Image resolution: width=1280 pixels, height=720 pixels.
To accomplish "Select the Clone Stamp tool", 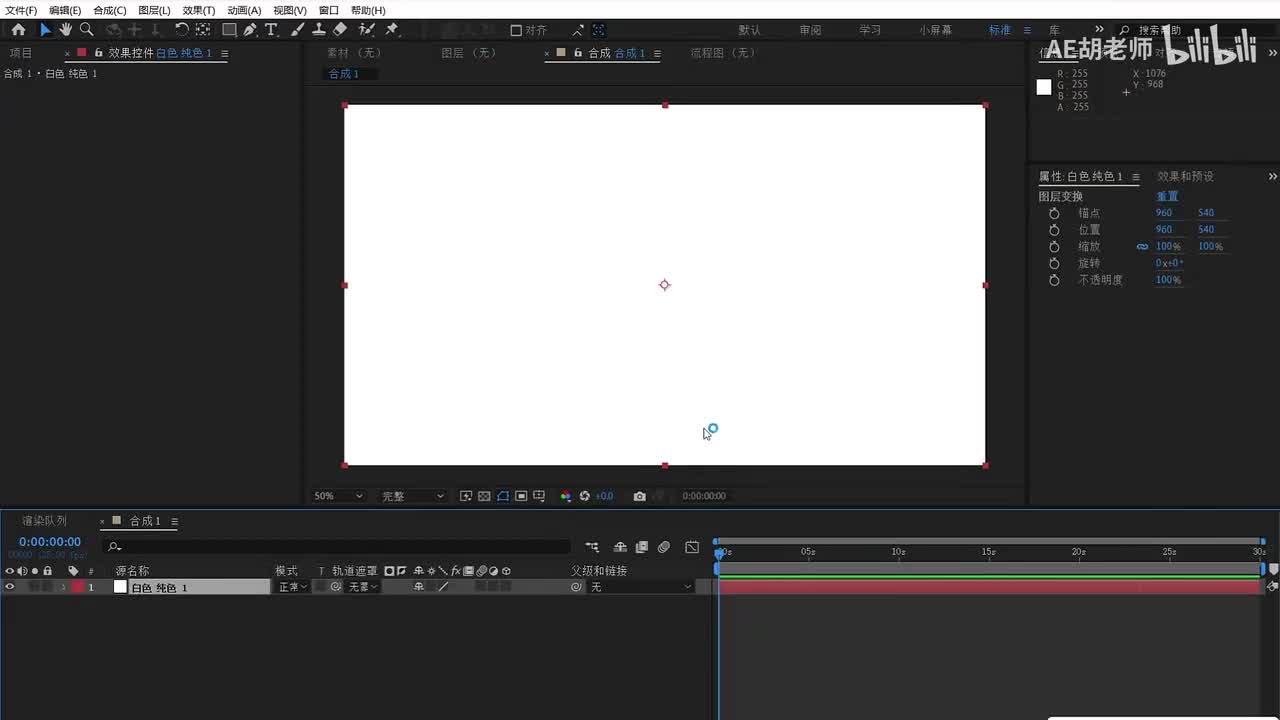I will pyautogui.click(x=319, y=30).
